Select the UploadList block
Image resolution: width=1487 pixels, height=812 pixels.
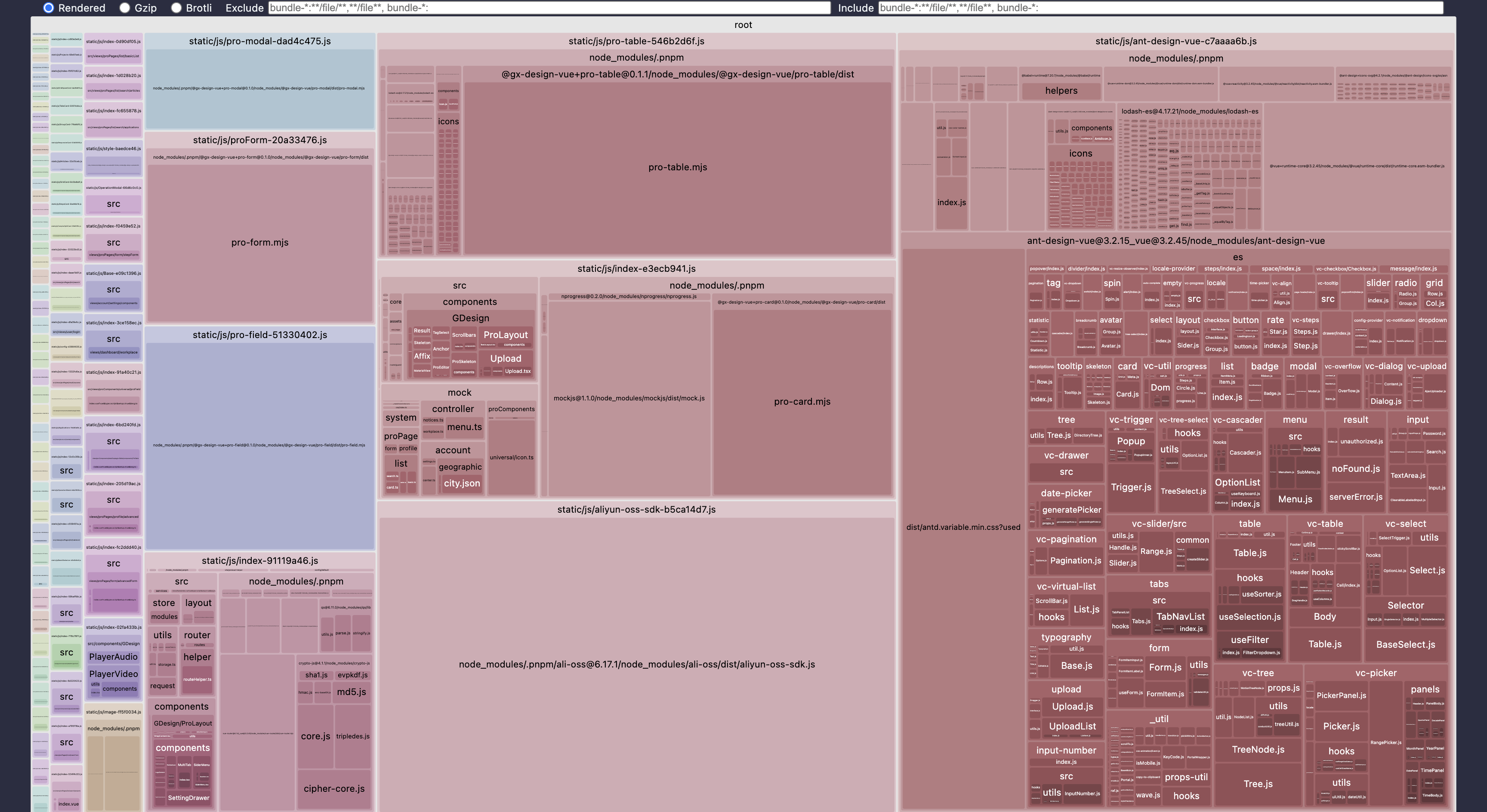[1072, 726]
